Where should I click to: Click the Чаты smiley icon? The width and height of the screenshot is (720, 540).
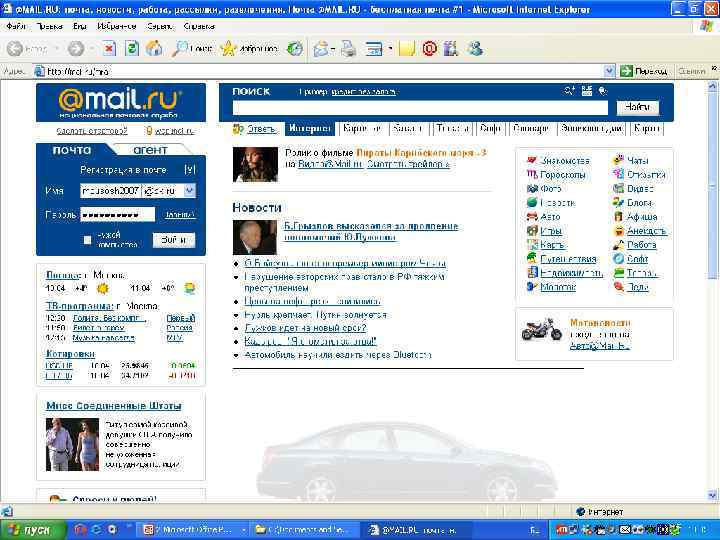point(619,160)
